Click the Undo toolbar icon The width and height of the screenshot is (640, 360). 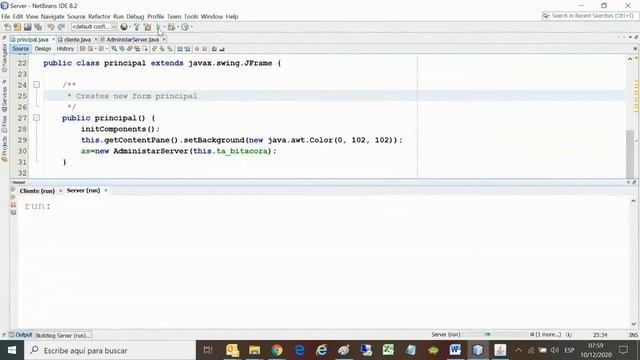click(x=51, y=27)
